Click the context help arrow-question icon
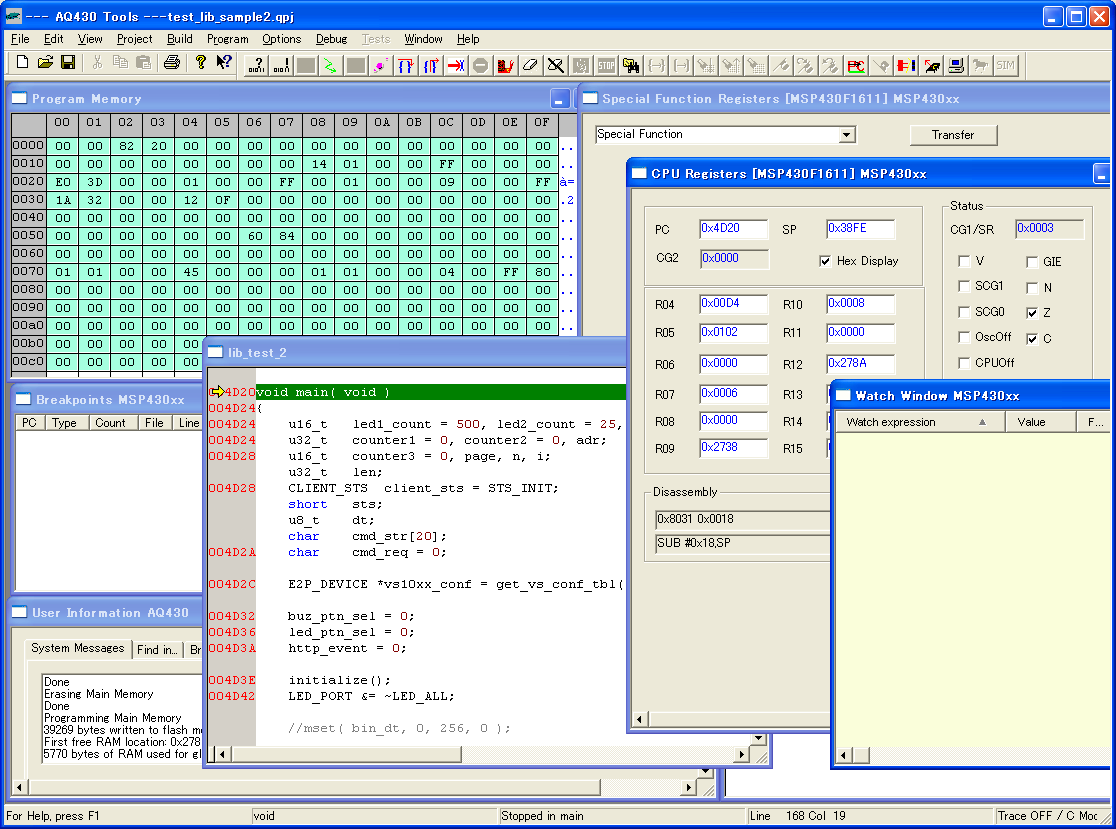The height and width of the screenshot is (829, 1116). 224,63
